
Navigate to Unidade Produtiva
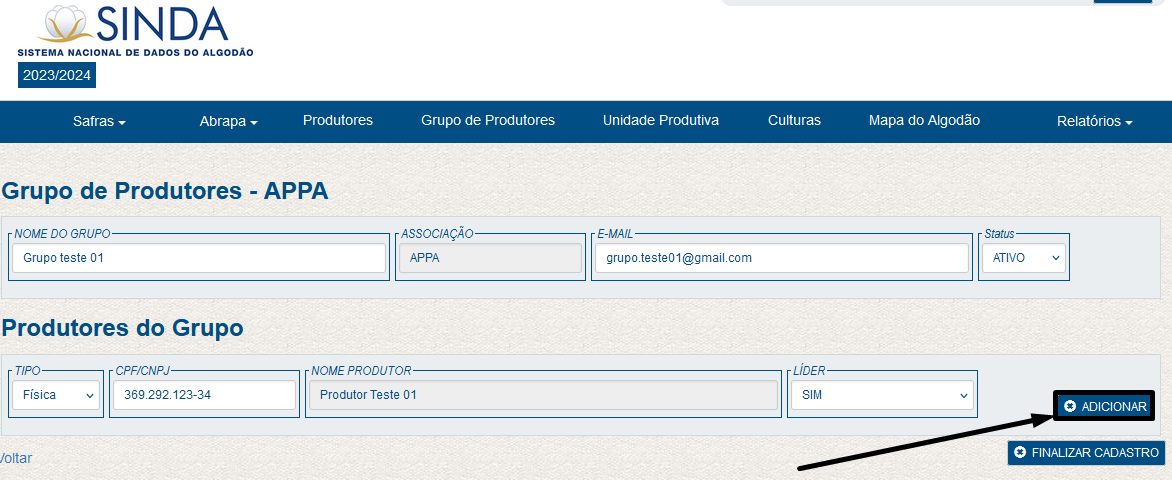661,121
